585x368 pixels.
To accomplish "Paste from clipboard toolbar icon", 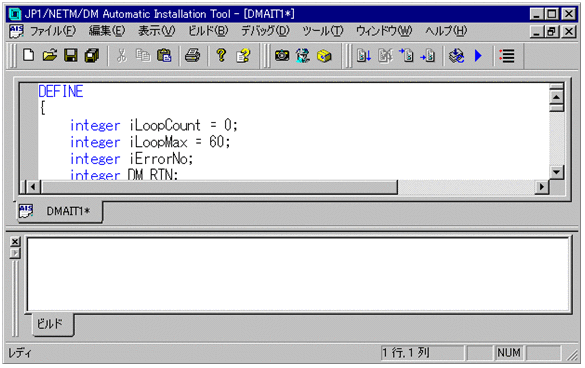I will (x=164, y=56).
